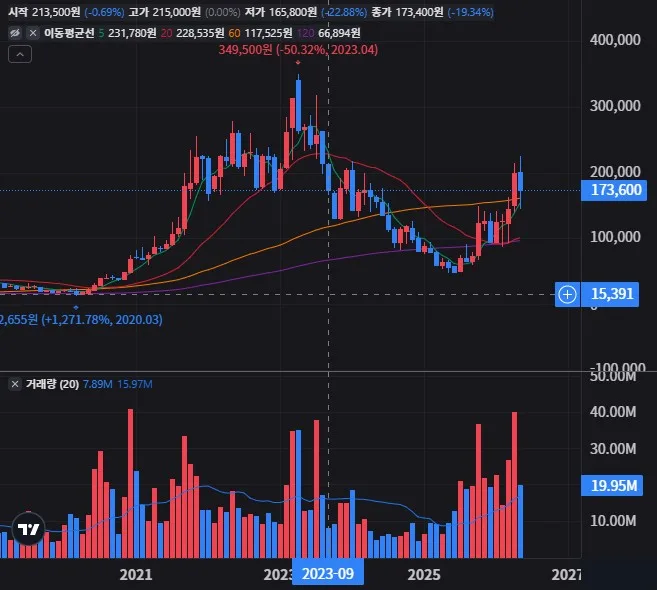Toggle moving average indicator visibility eye icon
657x590 pixels.
(15, 33)
